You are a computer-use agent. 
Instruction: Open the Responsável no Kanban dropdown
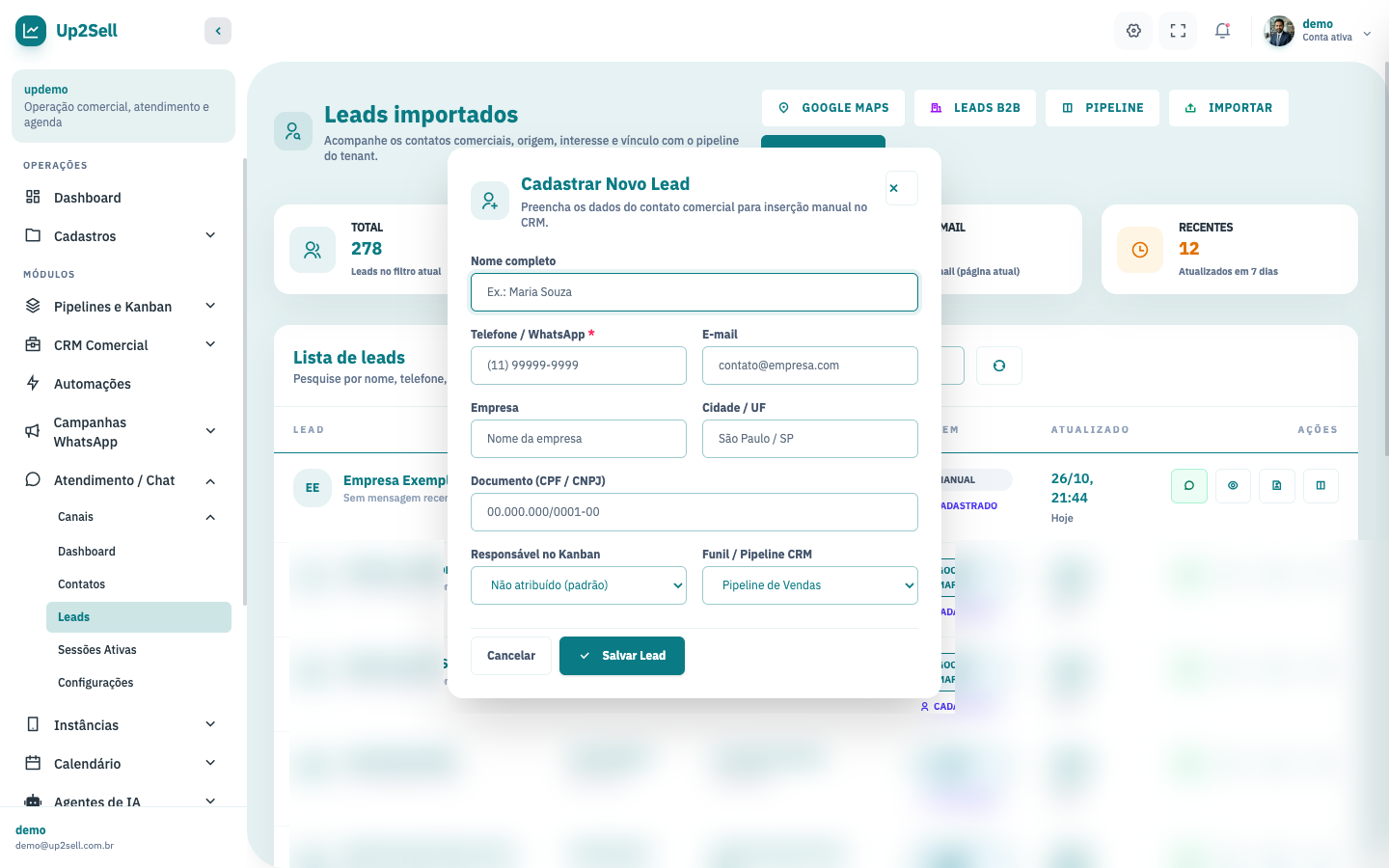[579, 585]
